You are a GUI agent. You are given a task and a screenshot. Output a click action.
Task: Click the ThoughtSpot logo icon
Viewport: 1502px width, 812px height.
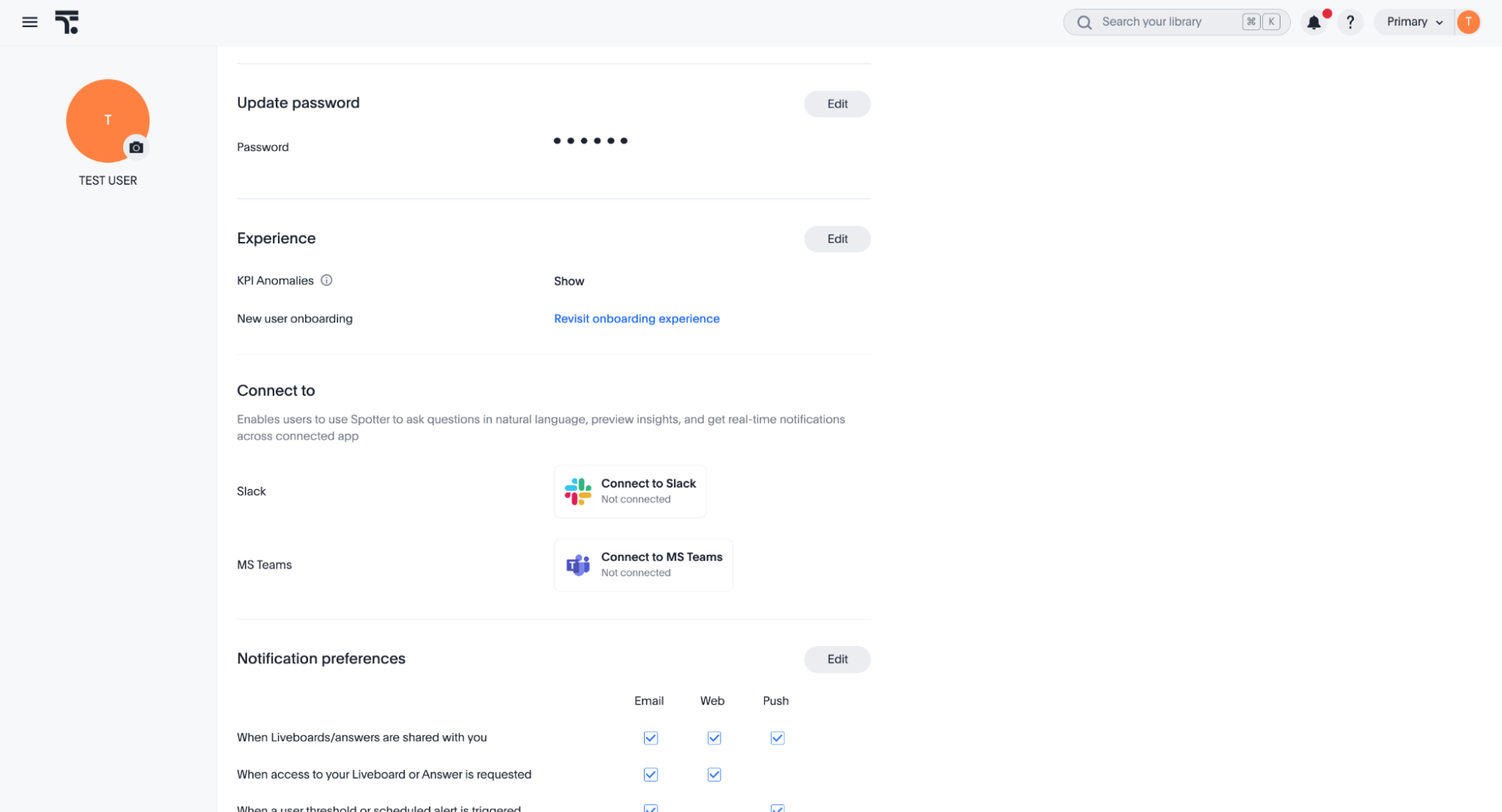pyautogui.click(x=67, y=23)
